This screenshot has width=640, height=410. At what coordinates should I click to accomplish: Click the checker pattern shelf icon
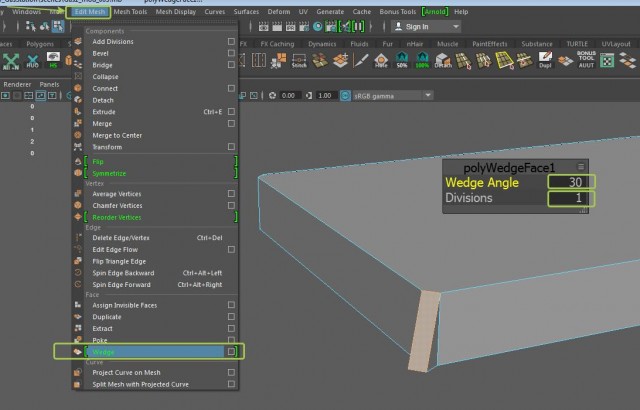[x=607, y=60]
